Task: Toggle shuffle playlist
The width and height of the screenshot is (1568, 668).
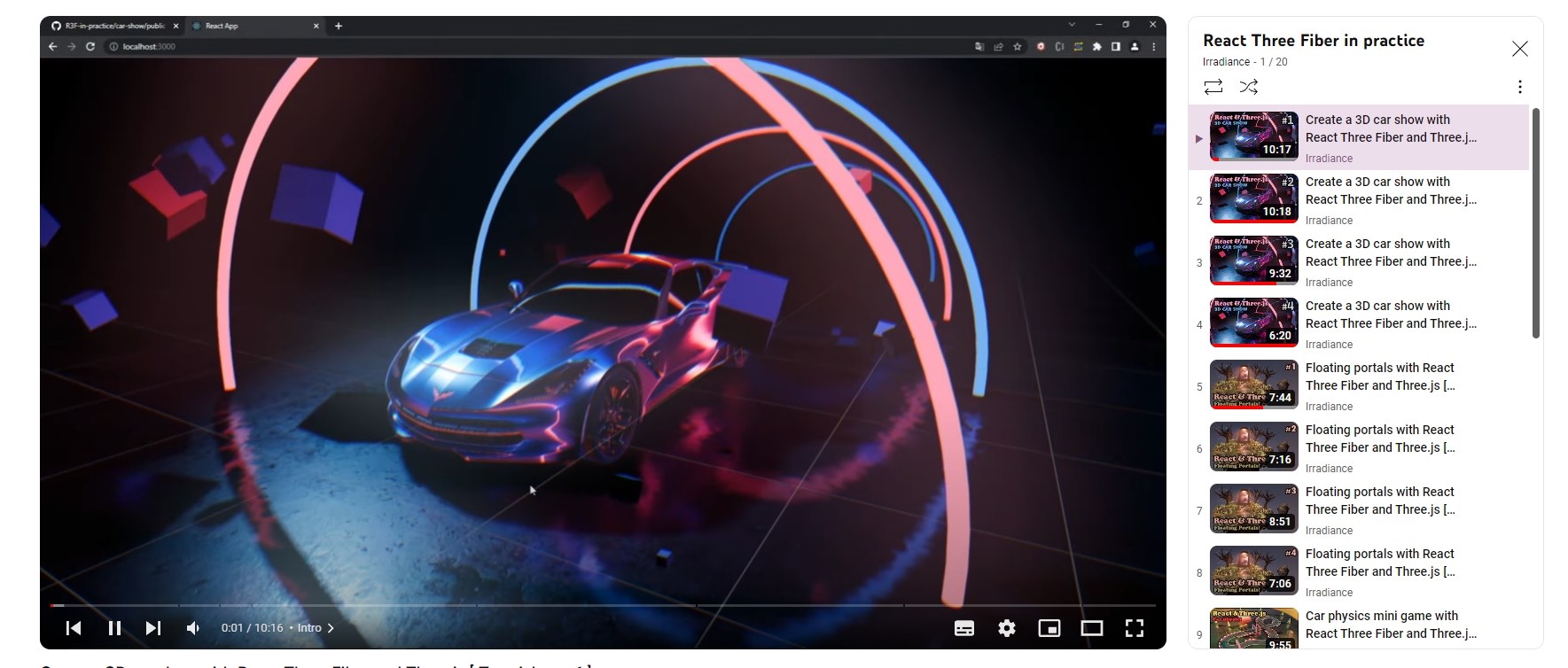Action: click(1249, 86)
